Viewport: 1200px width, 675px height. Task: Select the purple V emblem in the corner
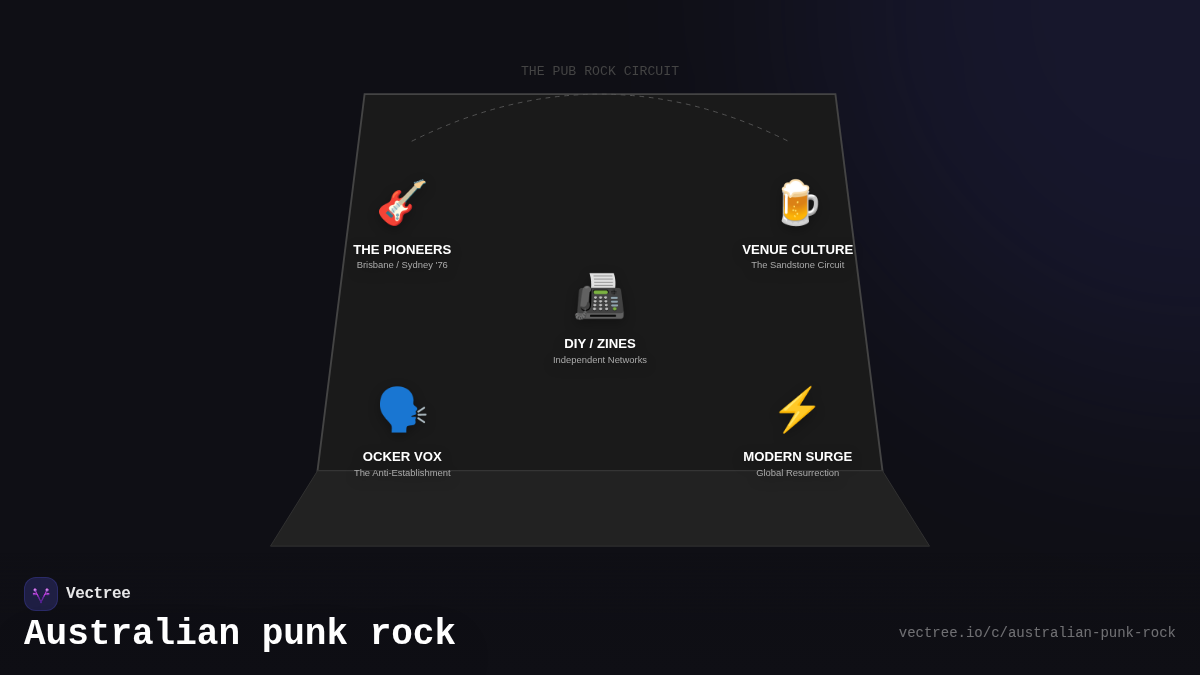(x=41, y=593)
